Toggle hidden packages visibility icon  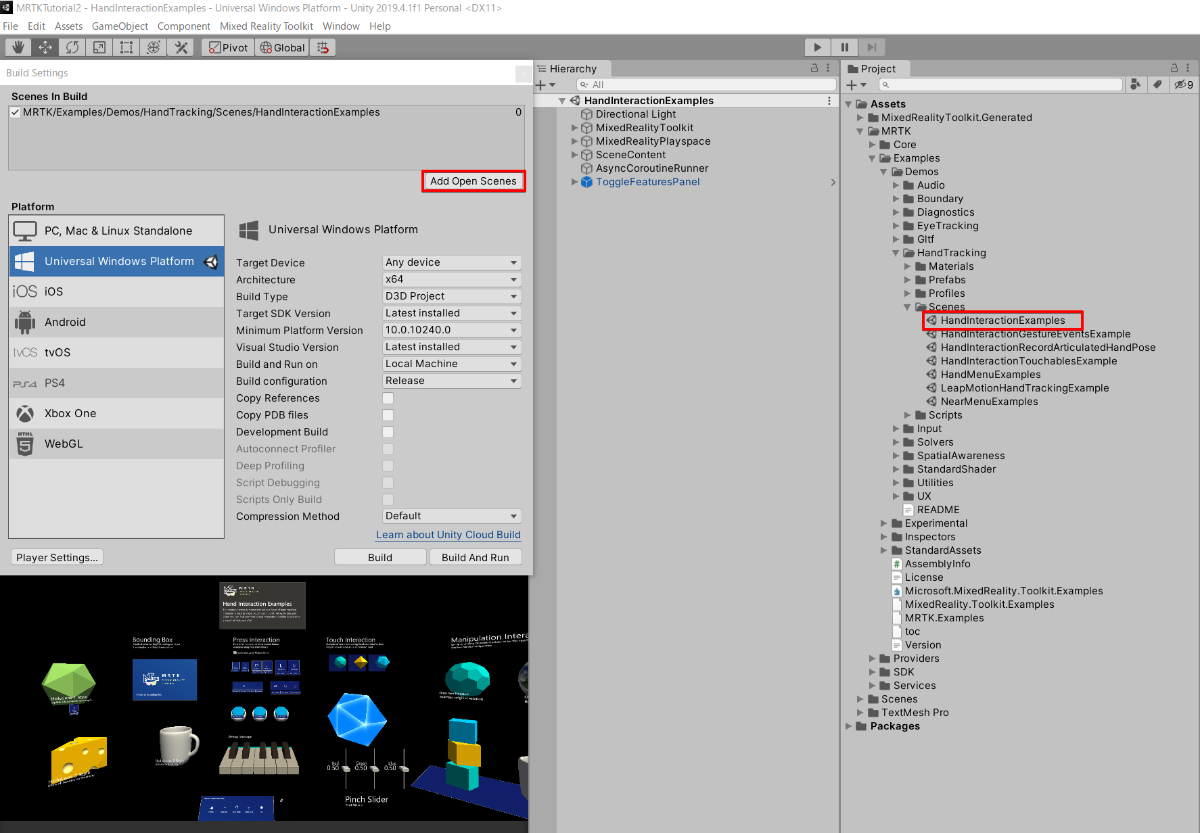pyautogui.click(x=1184, y=85)
